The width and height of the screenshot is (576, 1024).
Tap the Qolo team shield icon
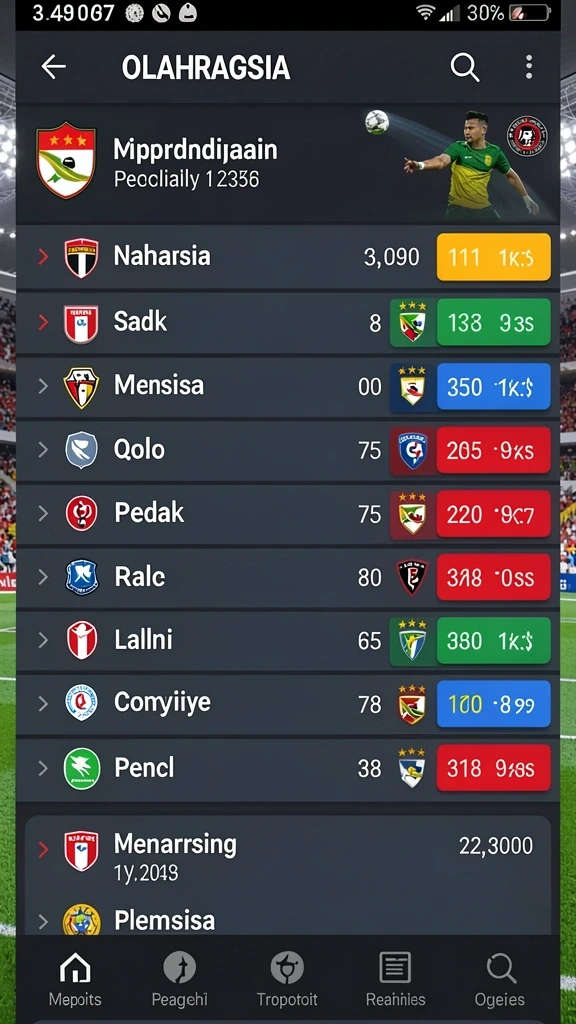pos(82,450)
